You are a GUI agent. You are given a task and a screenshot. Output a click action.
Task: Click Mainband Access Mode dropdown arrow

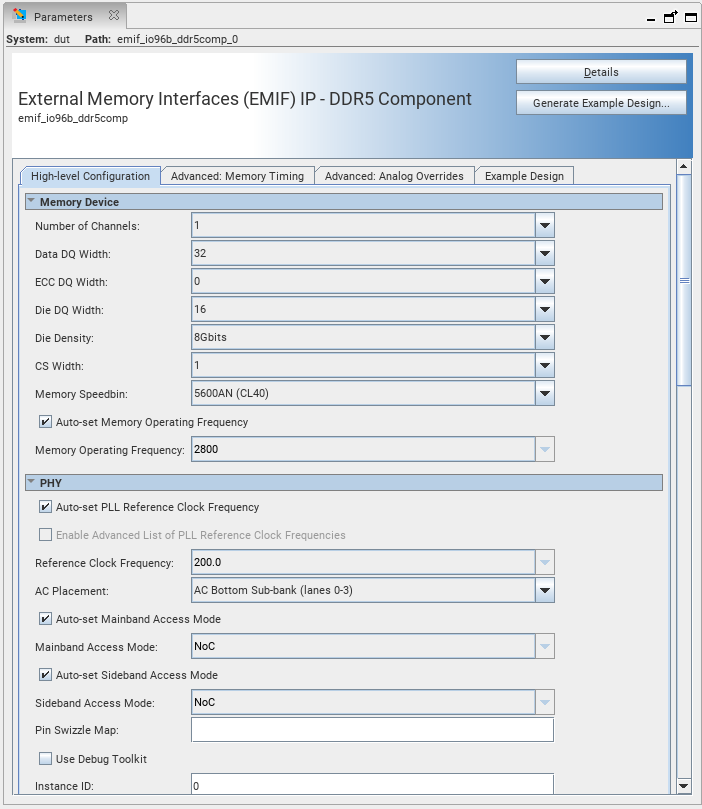click(545, 646)
